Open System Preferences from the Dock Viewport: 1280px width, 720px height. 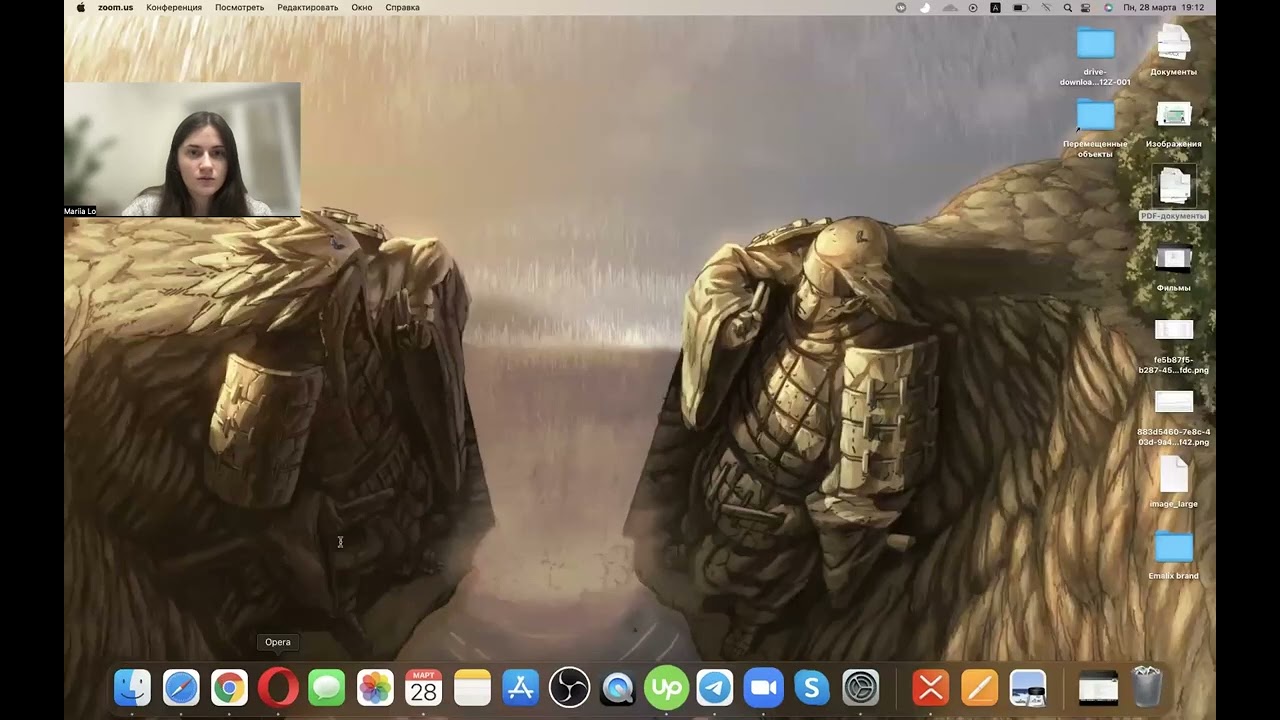(x=861, y=688)
